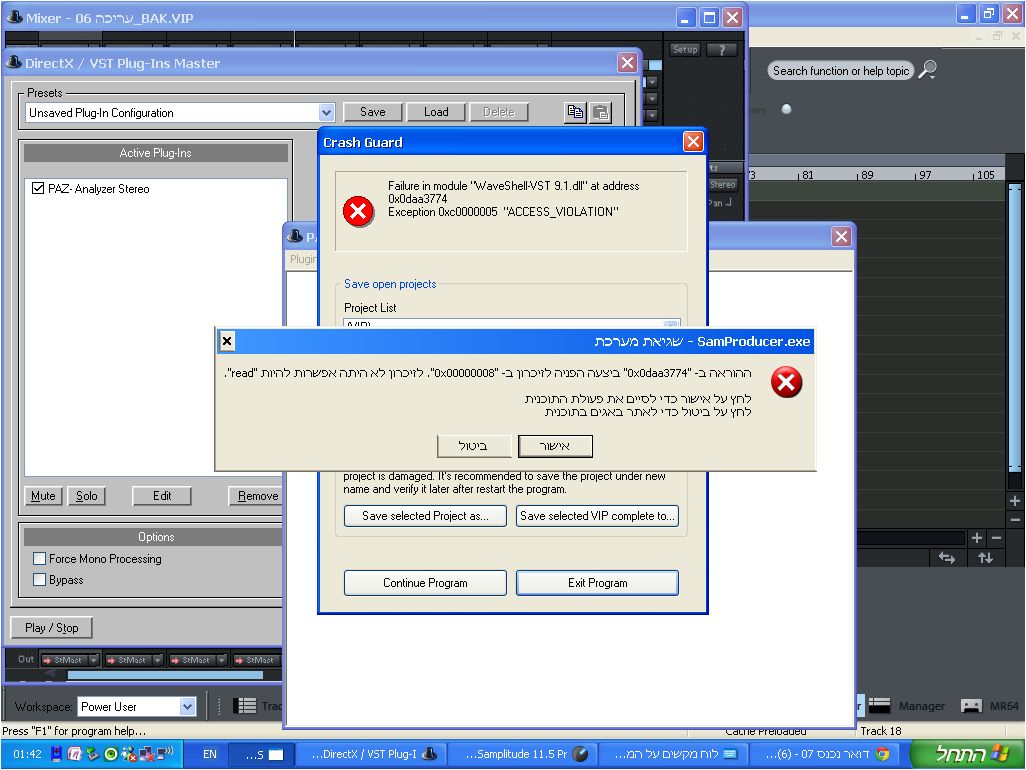Click אישור button in error dialog

coord(555,446)
